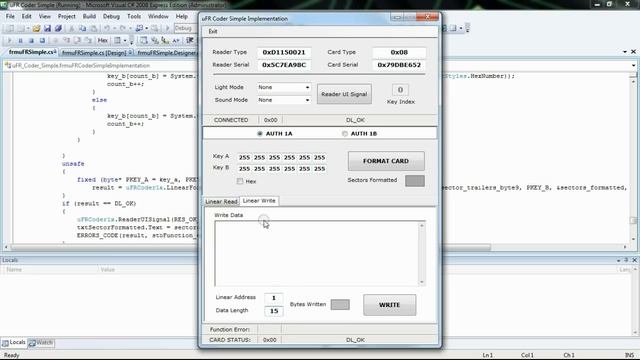
Task: Click the WRITE button
Action: [x=390, y=305]
